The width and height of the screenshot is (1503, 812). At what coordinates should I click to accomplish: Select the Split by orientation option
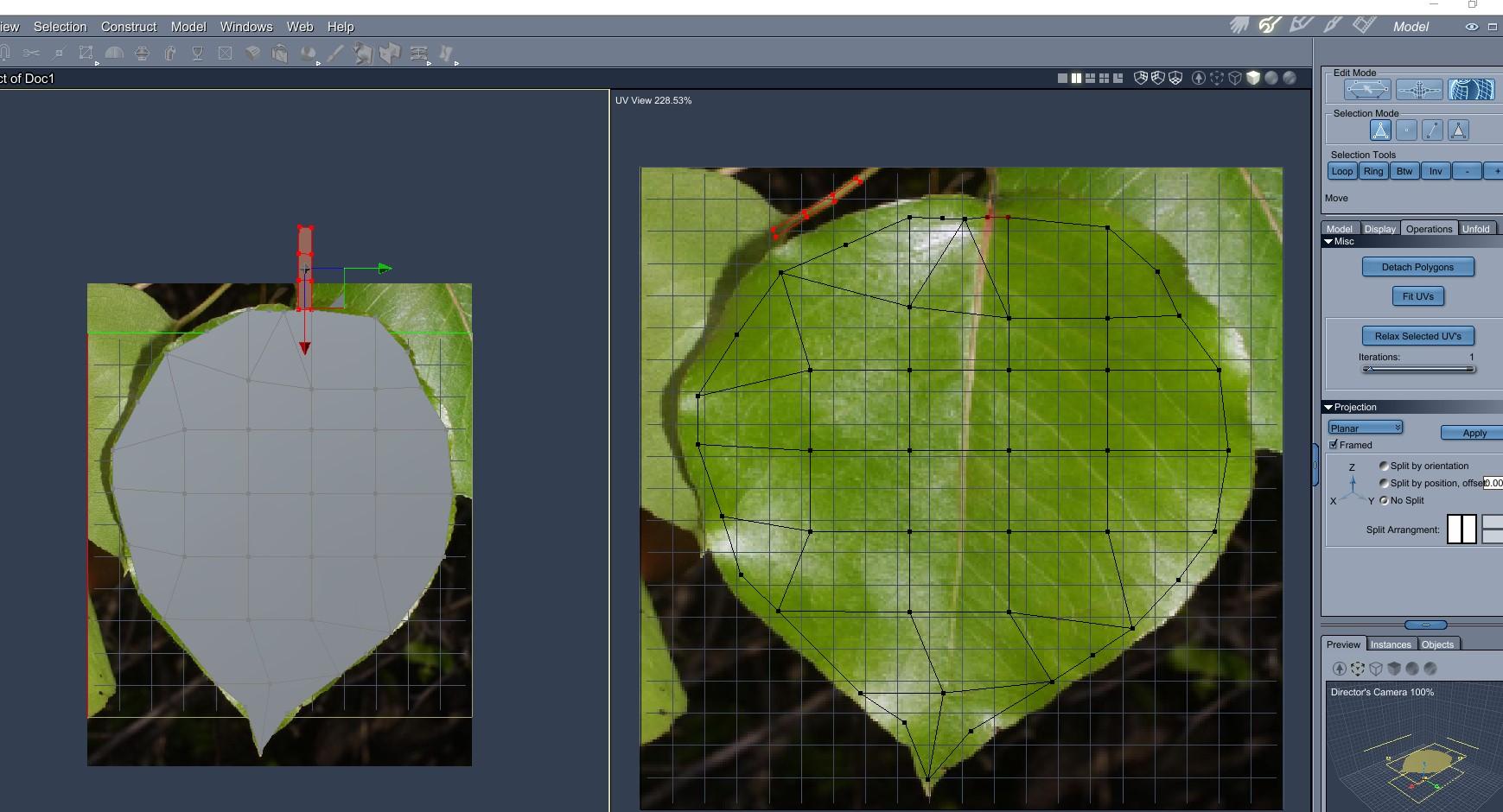[1384, 466]
